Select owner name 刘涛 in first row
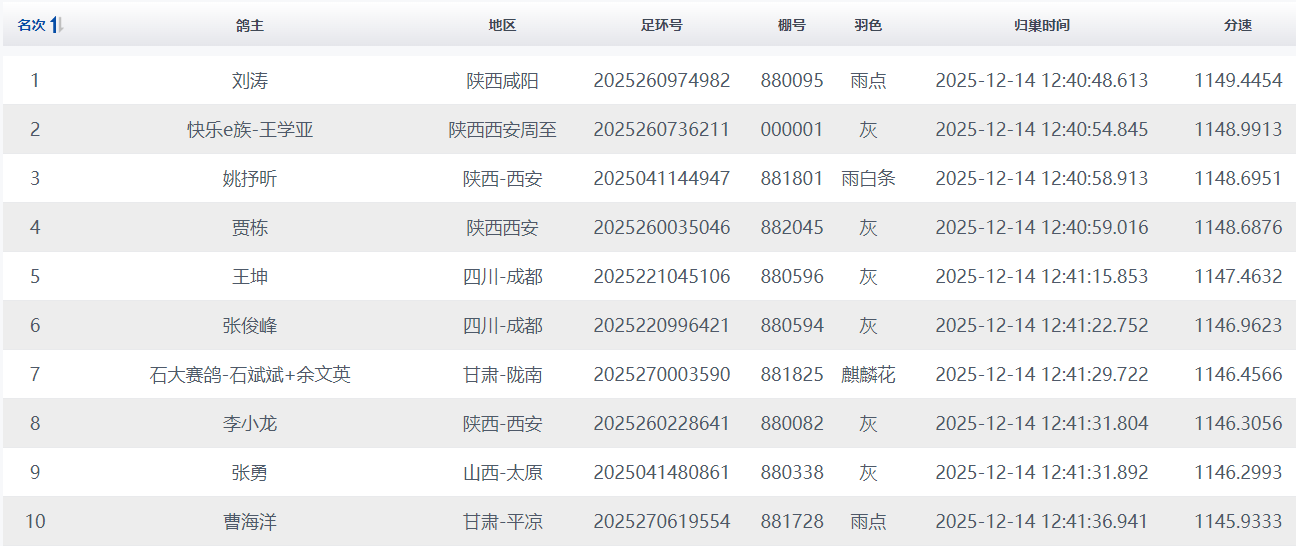The height and width of the screenshot is (546, 1296). pyautogui.click(x=250, y=81)
